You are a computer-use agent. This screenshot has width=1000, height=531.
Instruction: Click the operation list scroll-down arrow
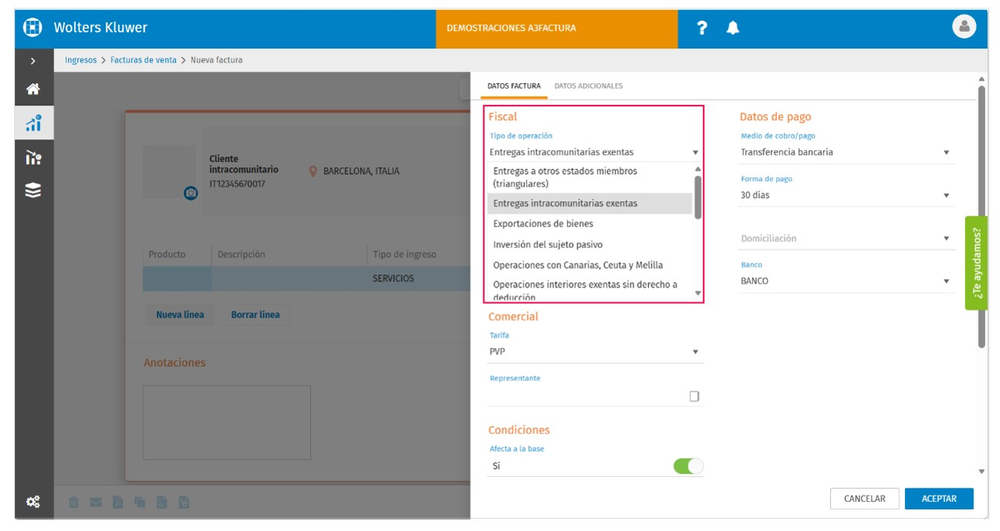point(698,293)
